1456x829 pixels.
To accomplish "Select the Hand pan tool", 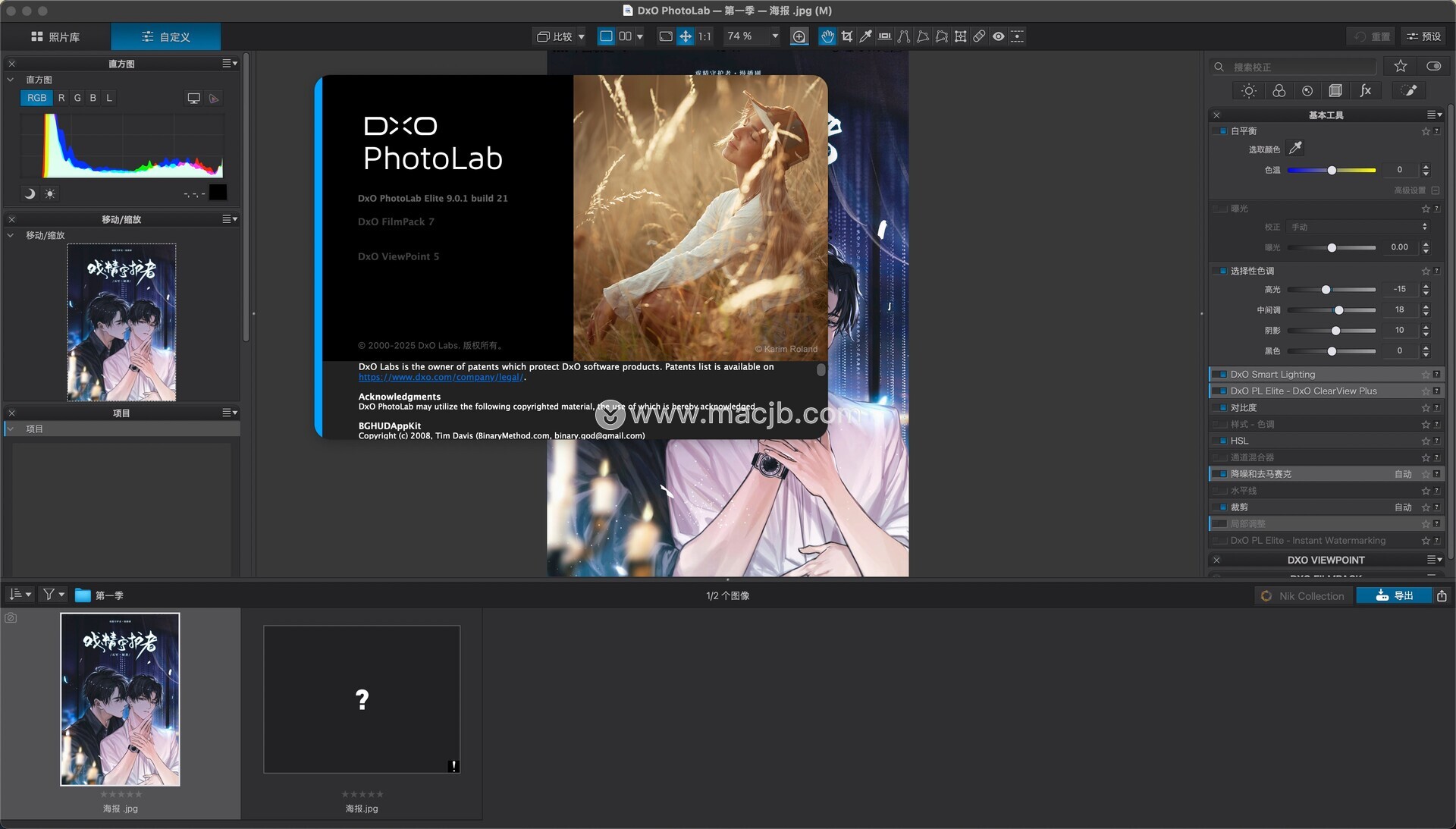I will [827, 36].
